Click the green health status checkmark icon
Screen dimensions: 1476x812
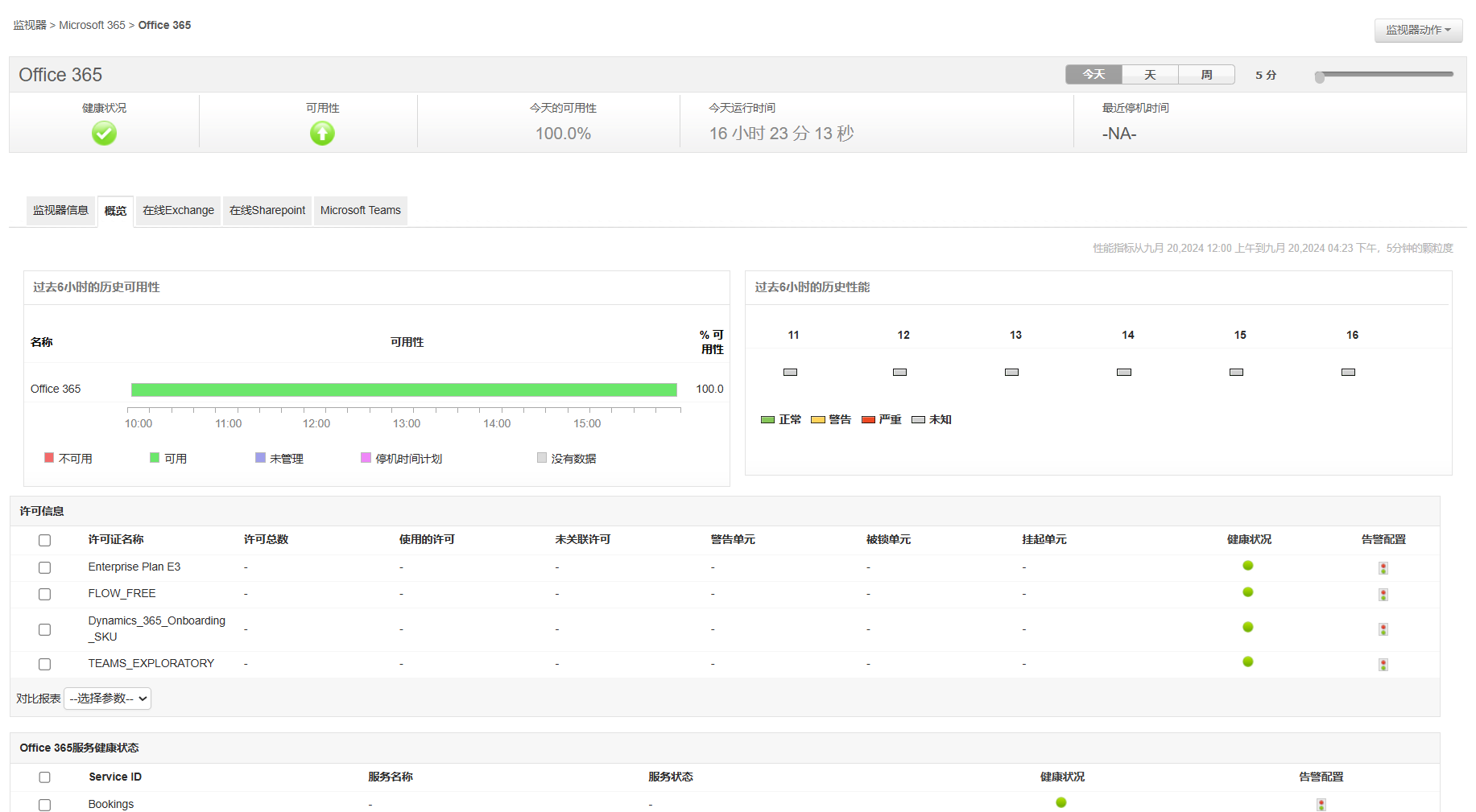pos(104,133)
